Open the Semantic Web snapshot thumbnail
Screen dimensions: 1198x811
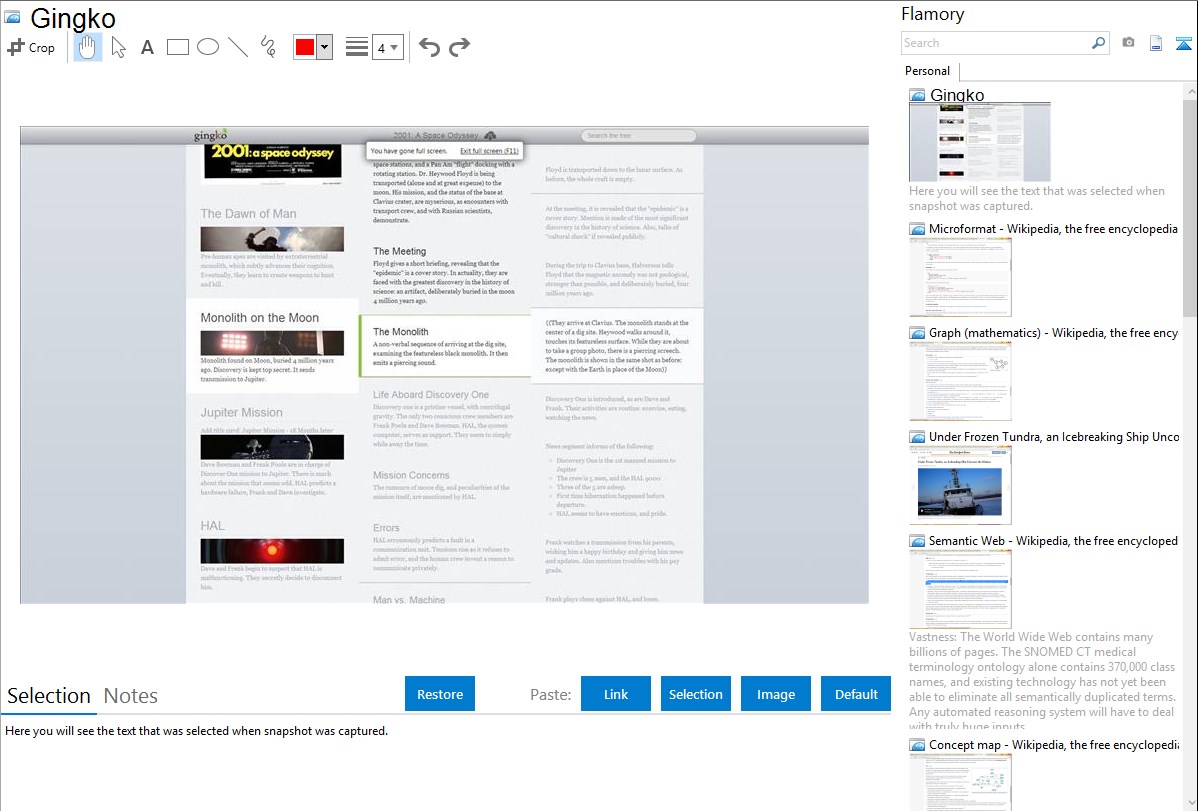click(x=960, y=589)
